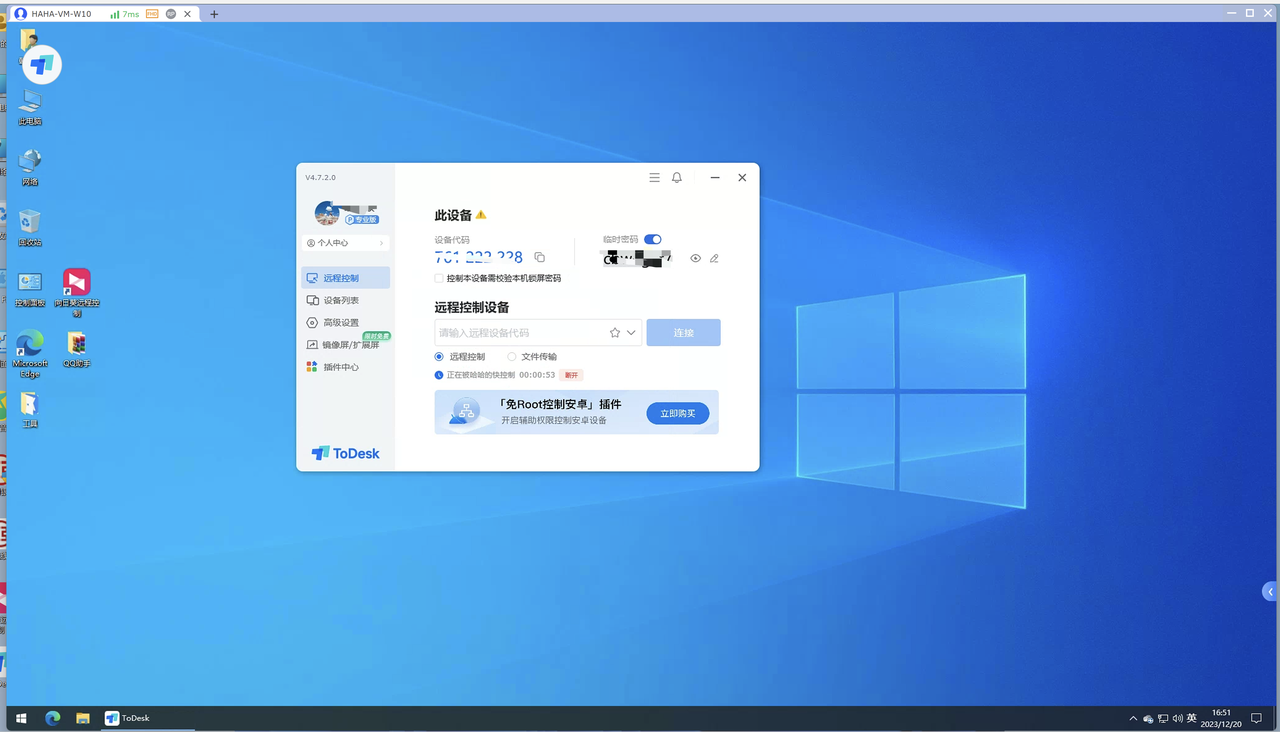Click the 7ms latency indicator

click(x=125, y=14)
